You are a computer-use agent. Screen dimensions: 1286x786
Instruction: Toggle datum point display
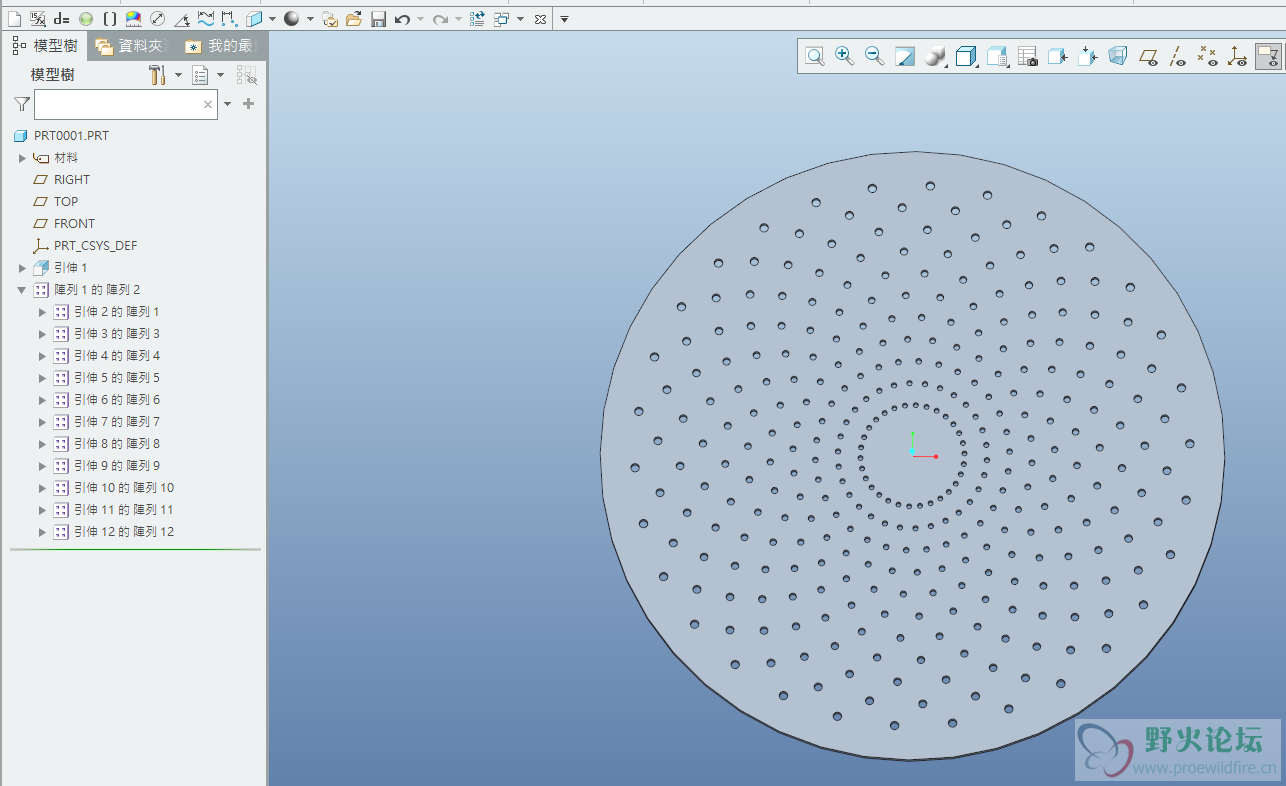(x=1208, y=57)
